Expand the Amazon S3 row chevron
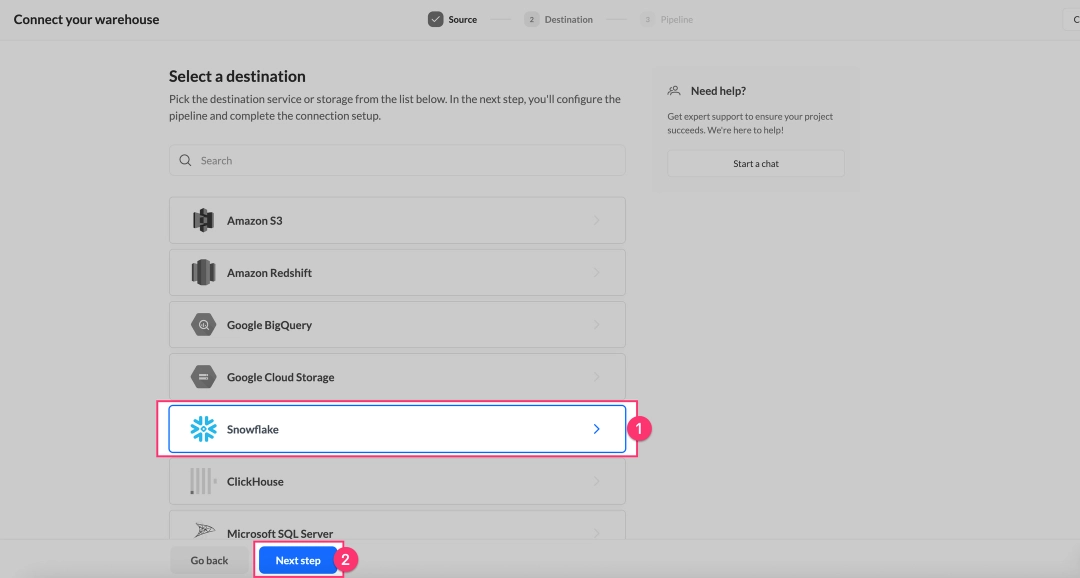This screenshot has height=578, width=1080. (x=597, y=220)
